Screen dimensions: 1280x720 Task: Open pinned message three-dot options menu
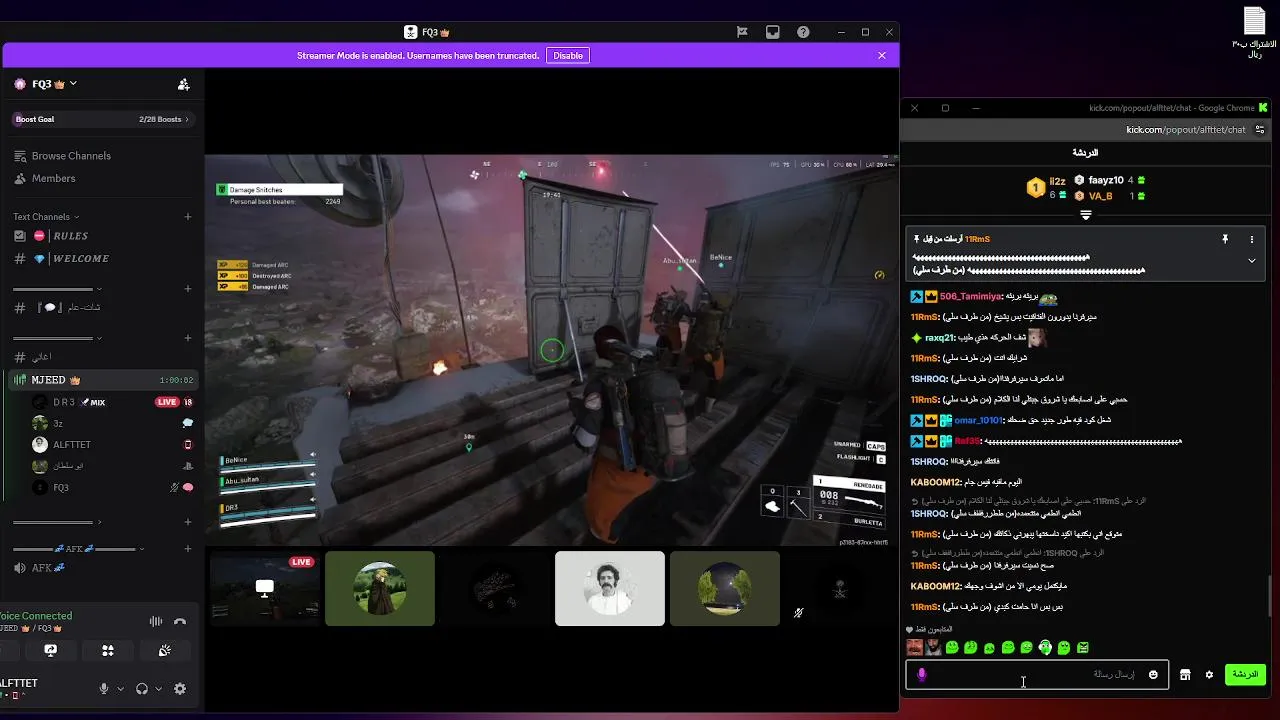coord(1251,240)
